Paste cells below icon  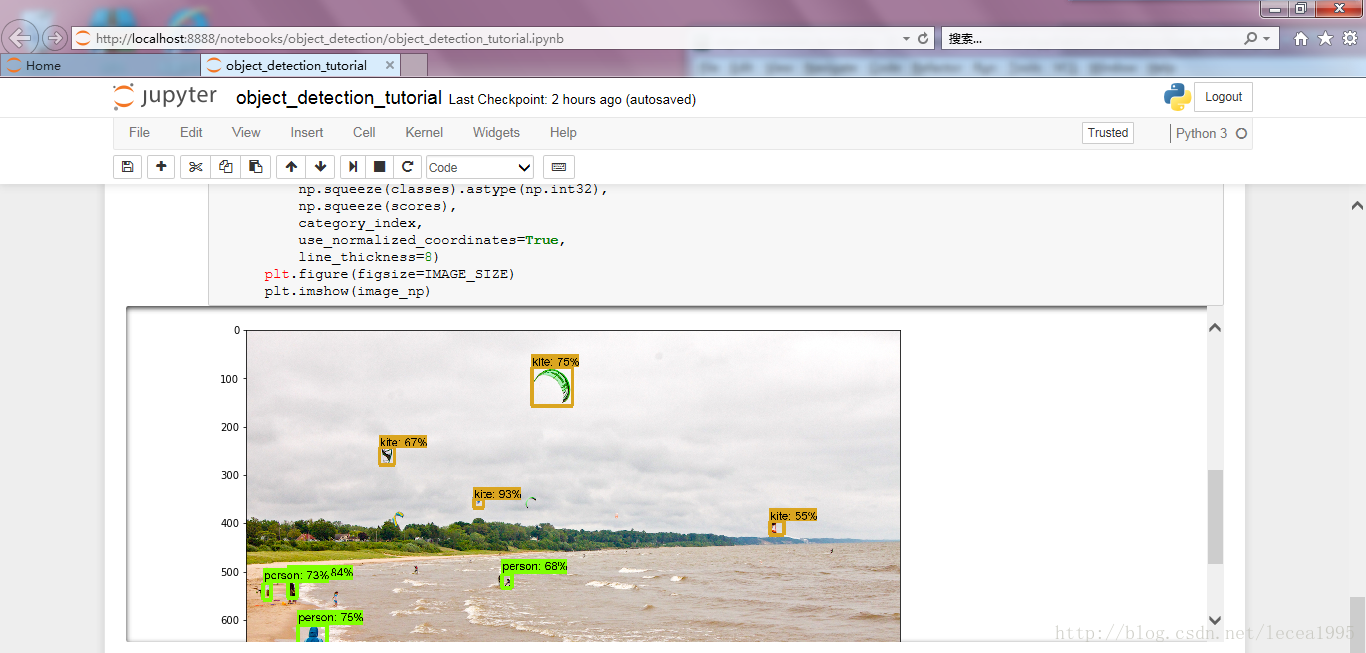click(255, 167)
